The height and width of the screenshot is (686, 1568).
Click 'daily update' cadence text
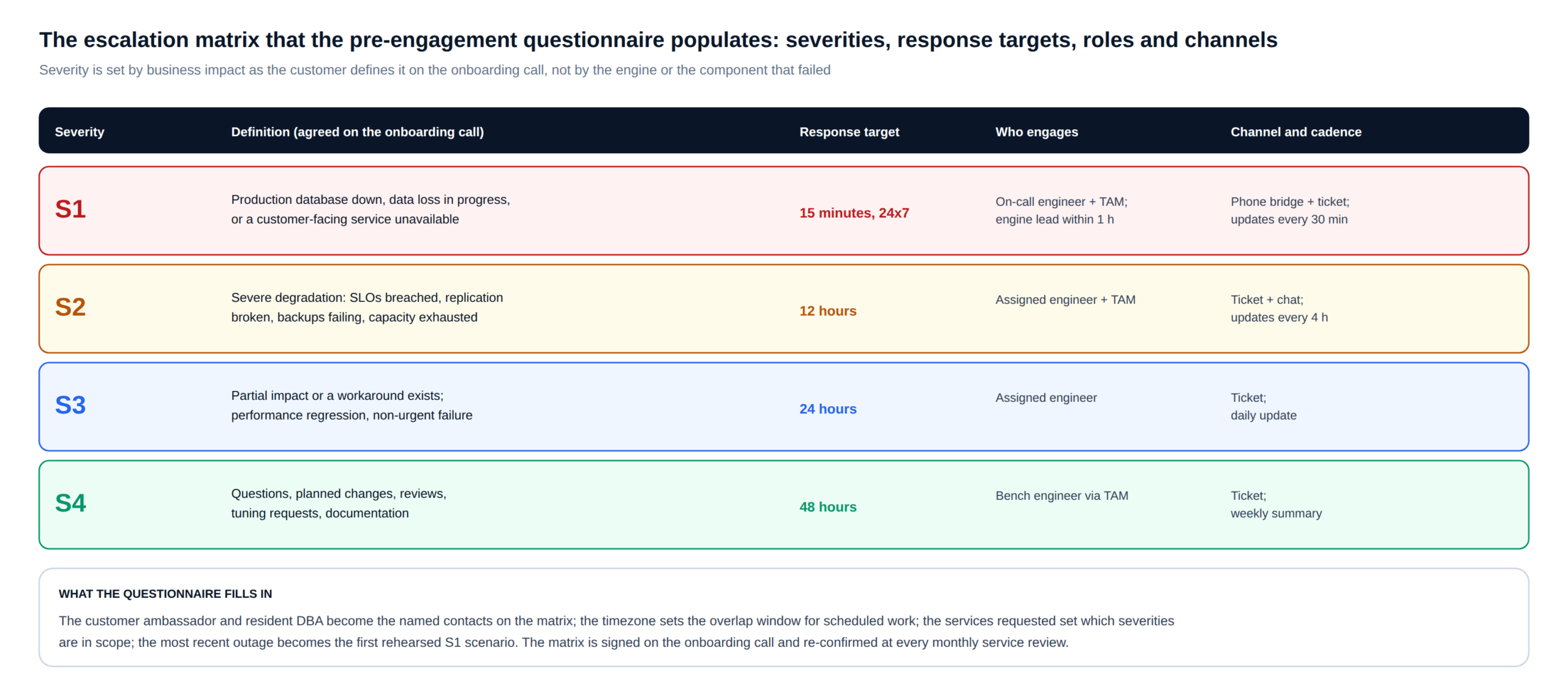click(x=1263, y=415)
